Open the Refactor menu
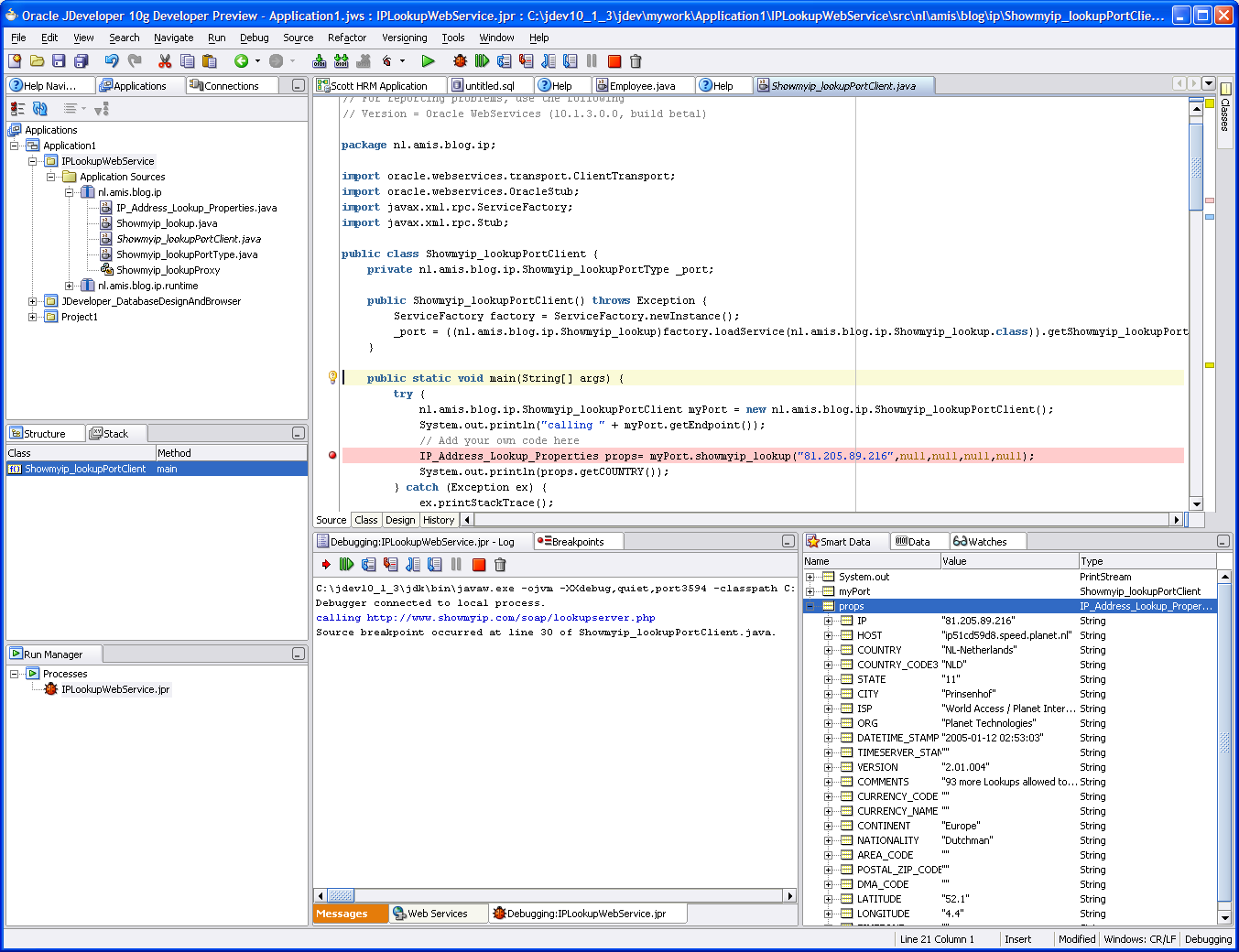 pos(346,38)
